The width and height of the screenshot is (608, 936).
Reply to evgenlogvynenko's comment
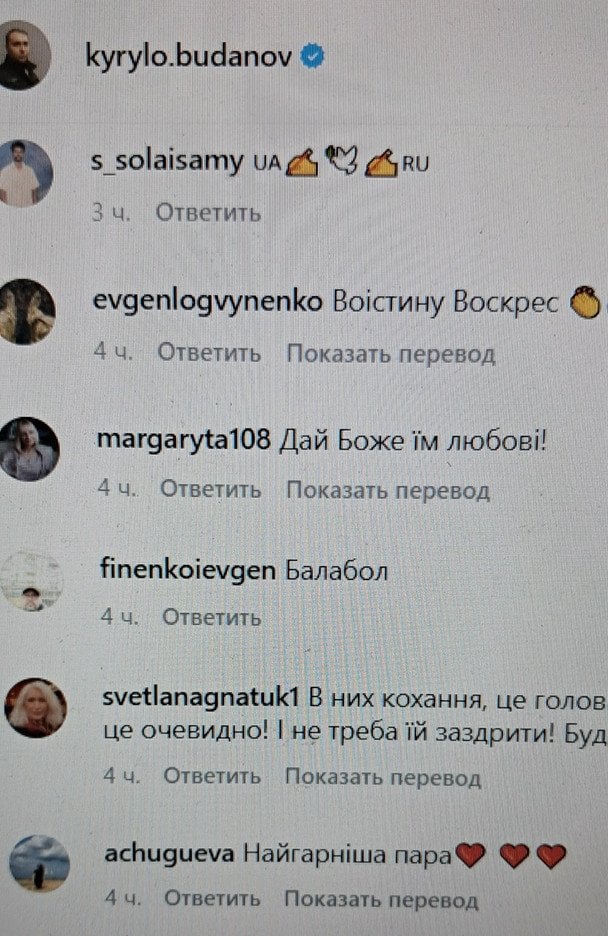[209, 353]
